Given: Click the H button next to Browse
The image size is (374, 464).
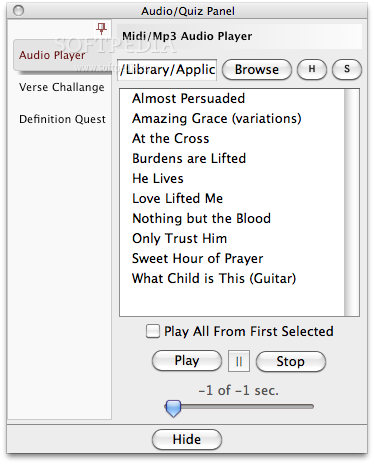Looking at the screenshot, I should pyautogui.click(x=312, y=69).
